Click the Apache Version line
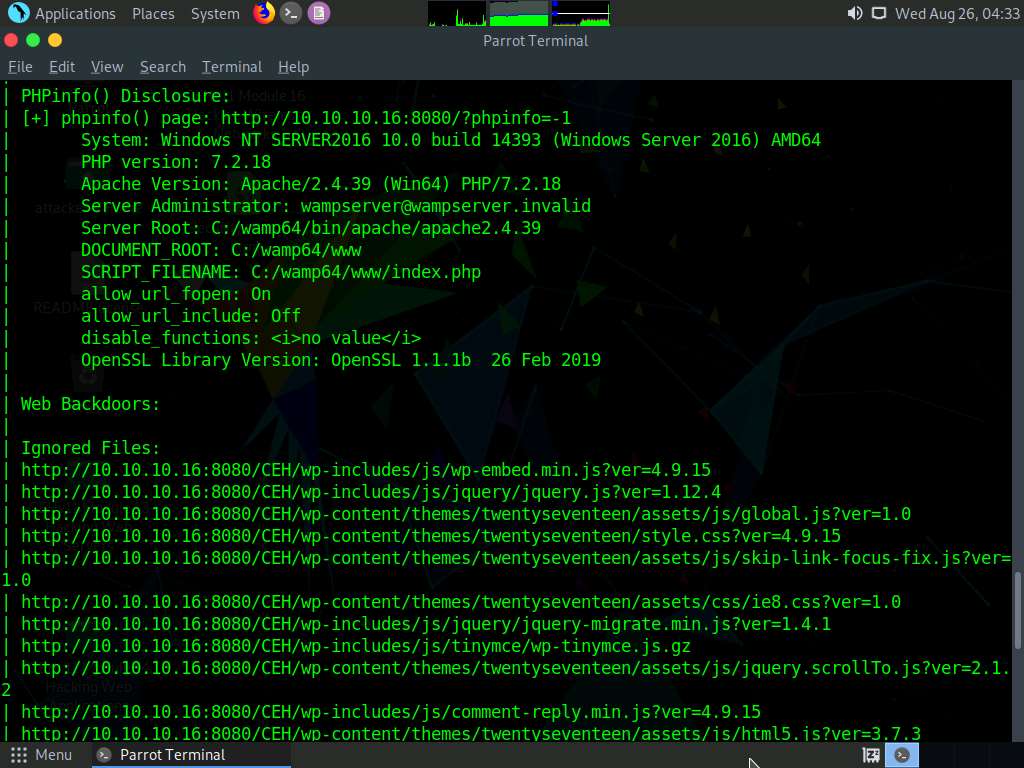Screen dimensions: 1024x768 321,184
